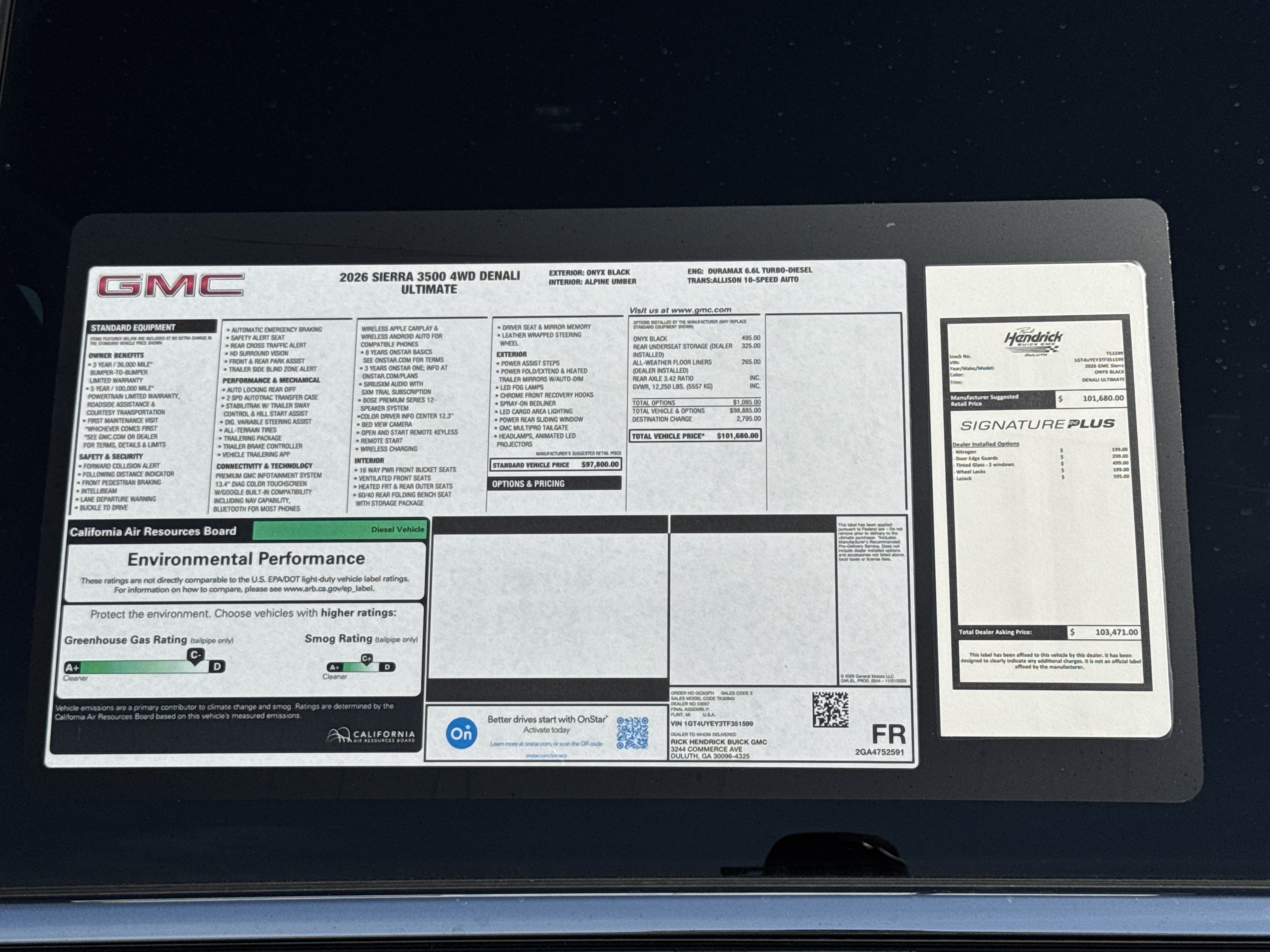1270x952 pixels.
Task: Click 'REAR UNDERSEAT STORAGE' option line
Action: coord(696,350)
